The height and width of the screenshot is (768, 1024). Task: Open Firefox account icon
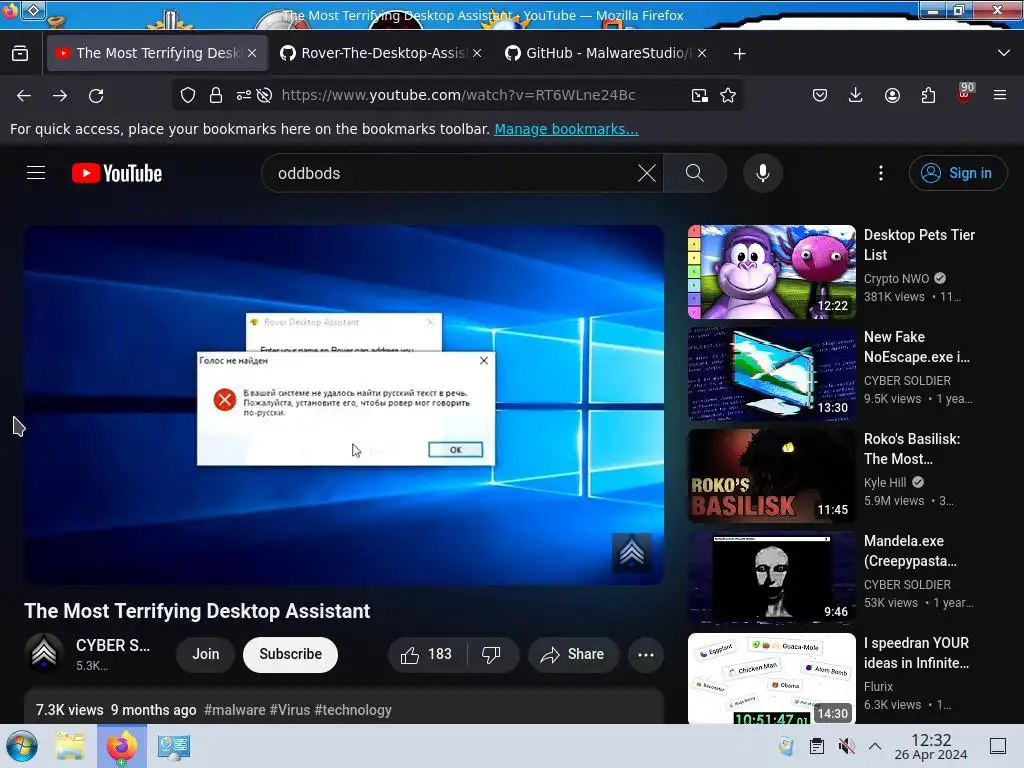pyautogui.click(x=892, y=95)
